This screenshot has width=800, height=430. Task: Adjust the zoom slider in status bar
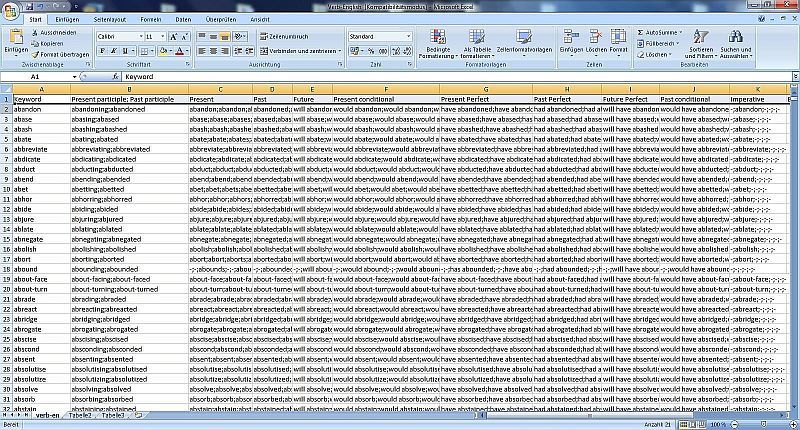[763, 424]
